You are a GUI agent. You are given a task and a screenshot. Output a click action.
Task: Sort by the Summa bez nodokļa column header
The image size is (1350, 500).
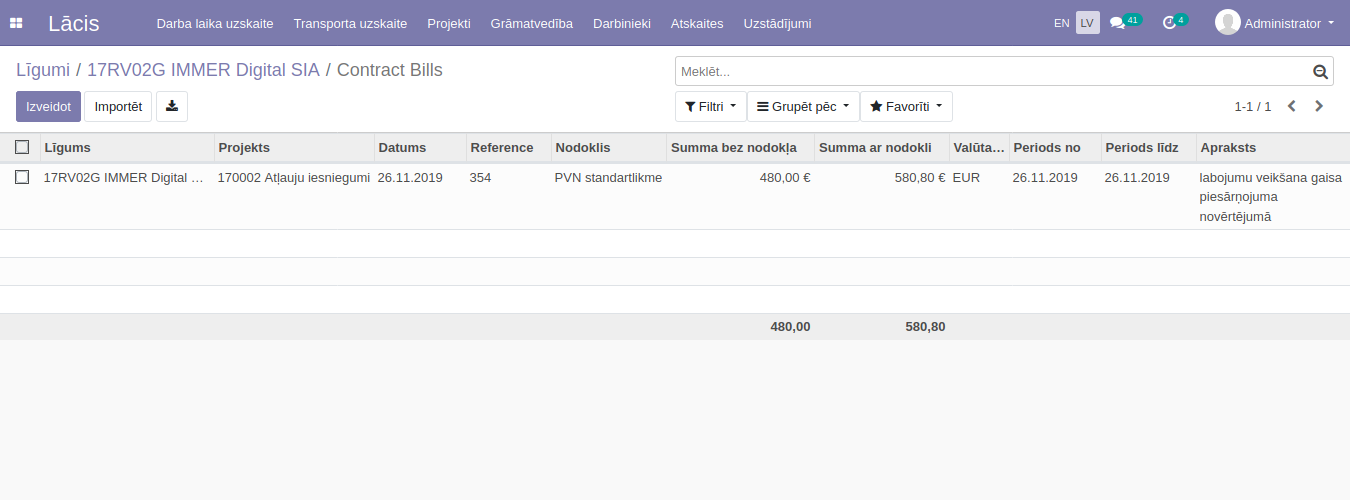click(x=733, y=148)
